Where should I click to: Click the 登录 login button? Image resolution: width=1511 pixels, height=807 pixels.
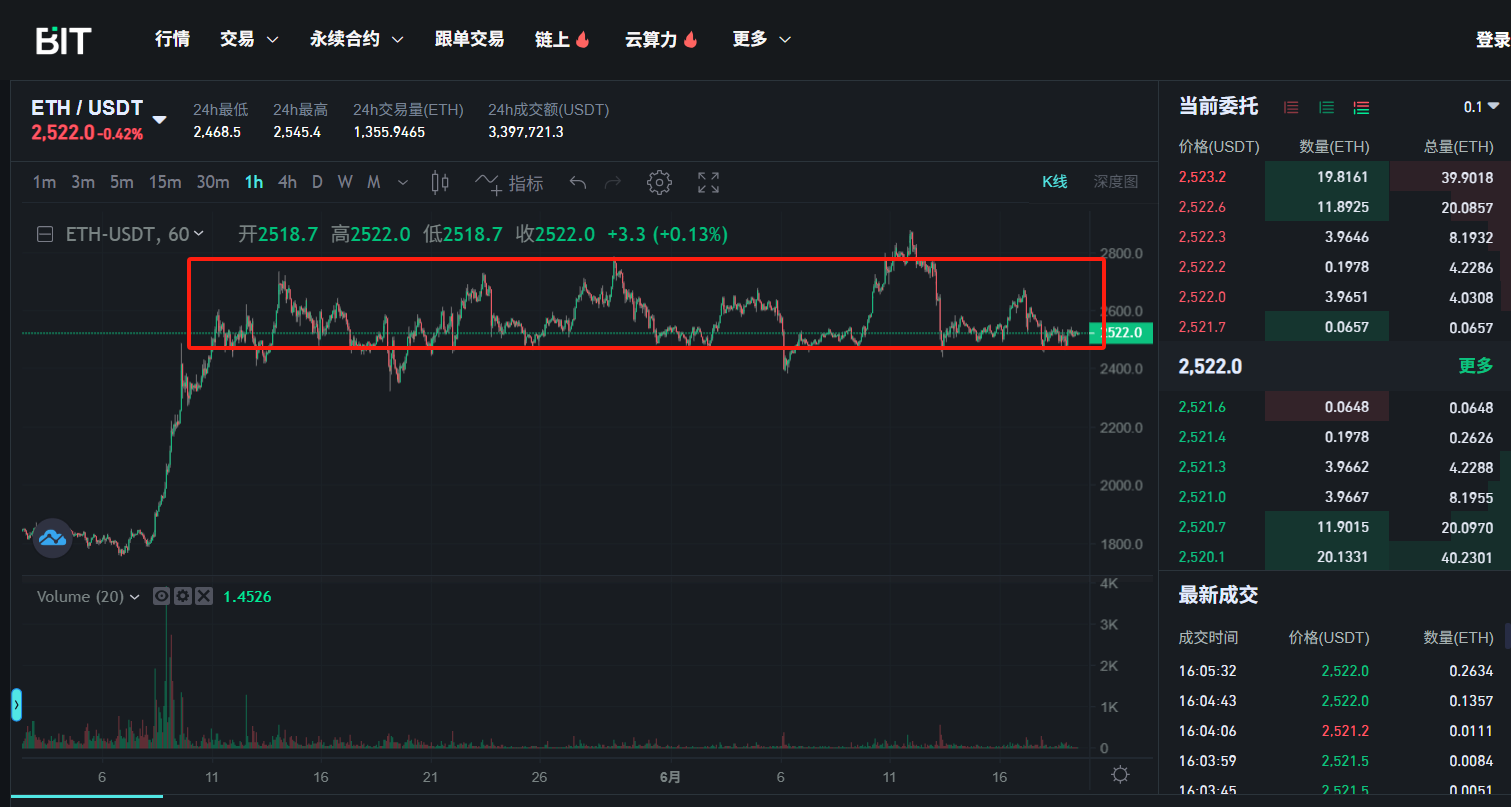[1492, 39]
